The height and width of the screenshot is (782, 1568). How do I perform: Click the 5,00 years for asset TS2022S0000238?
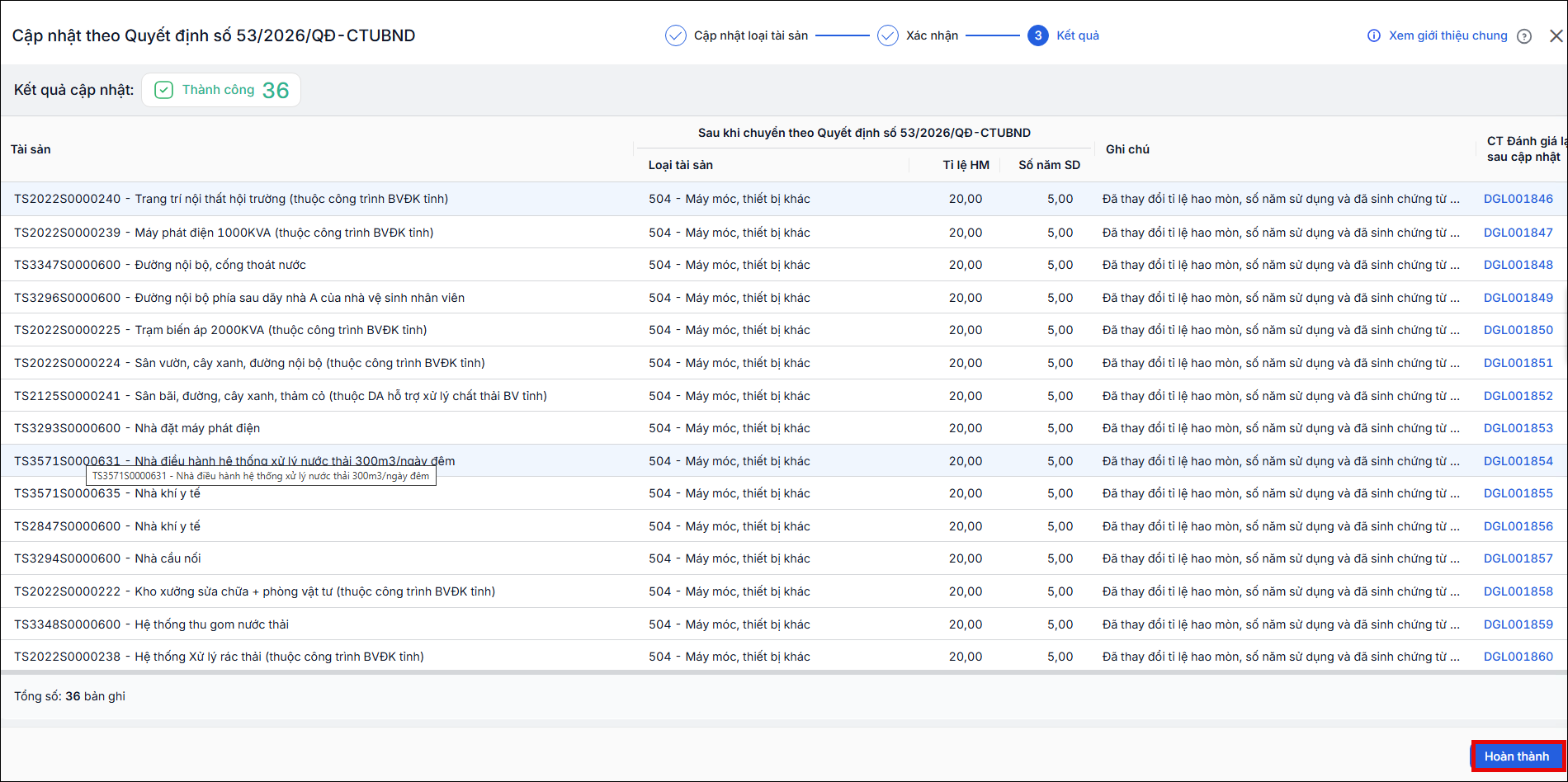click(1060, 657)
